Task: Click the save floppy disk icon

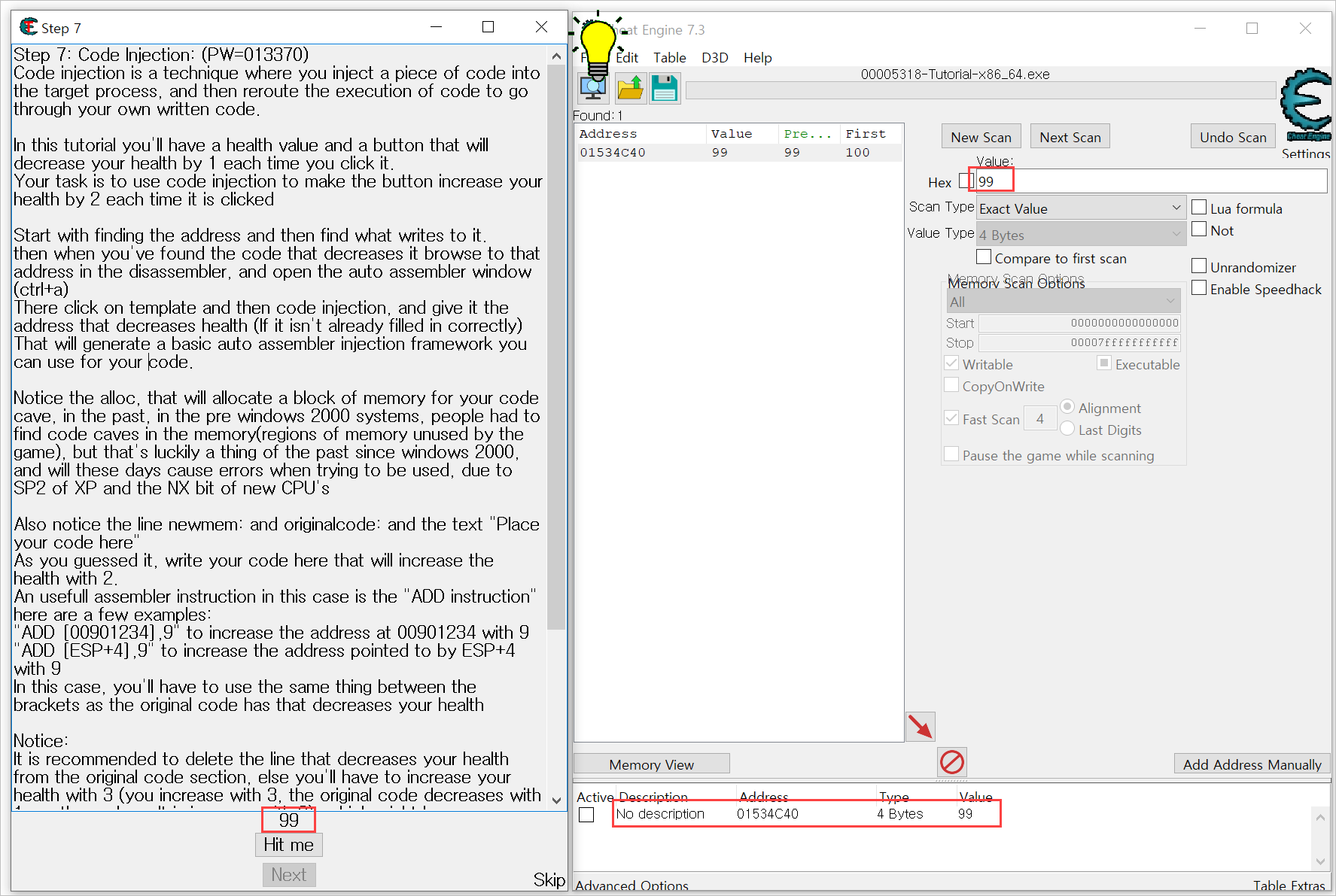Action: pos(665,88)
